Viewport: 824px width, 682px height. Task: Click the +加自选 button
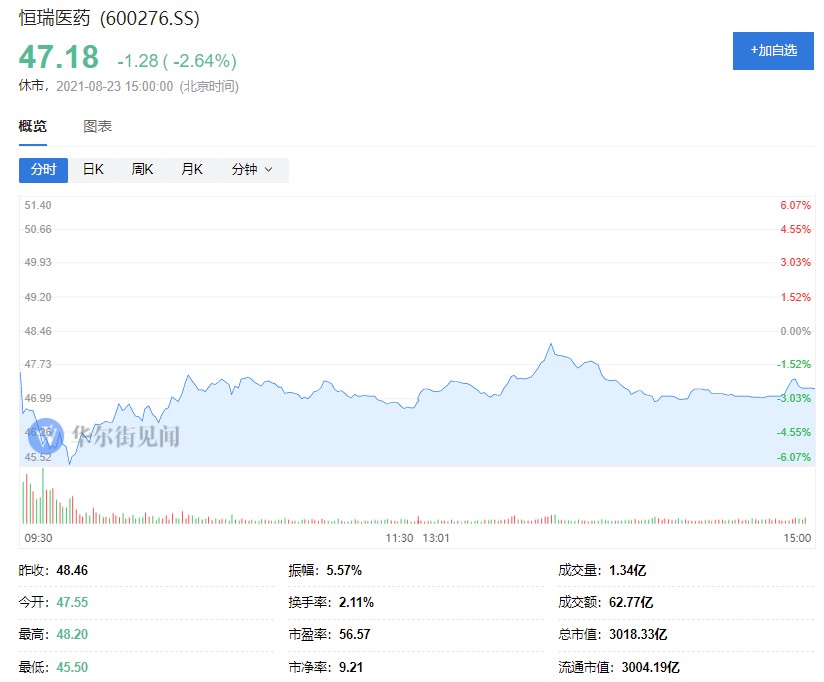(x=773, y=51)
